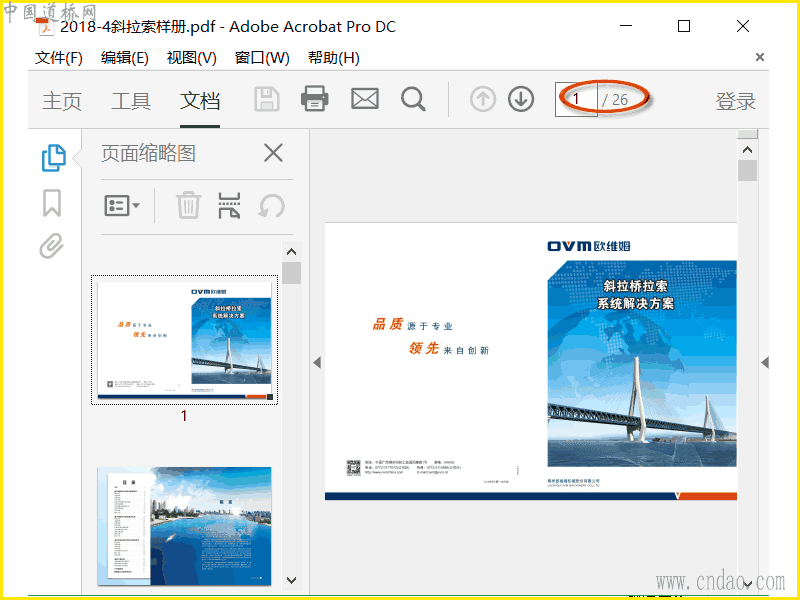Screen dimensions: 800x600
Task: Open the Page Thumbnails panel icon
Action: click(x=53, y=158)
